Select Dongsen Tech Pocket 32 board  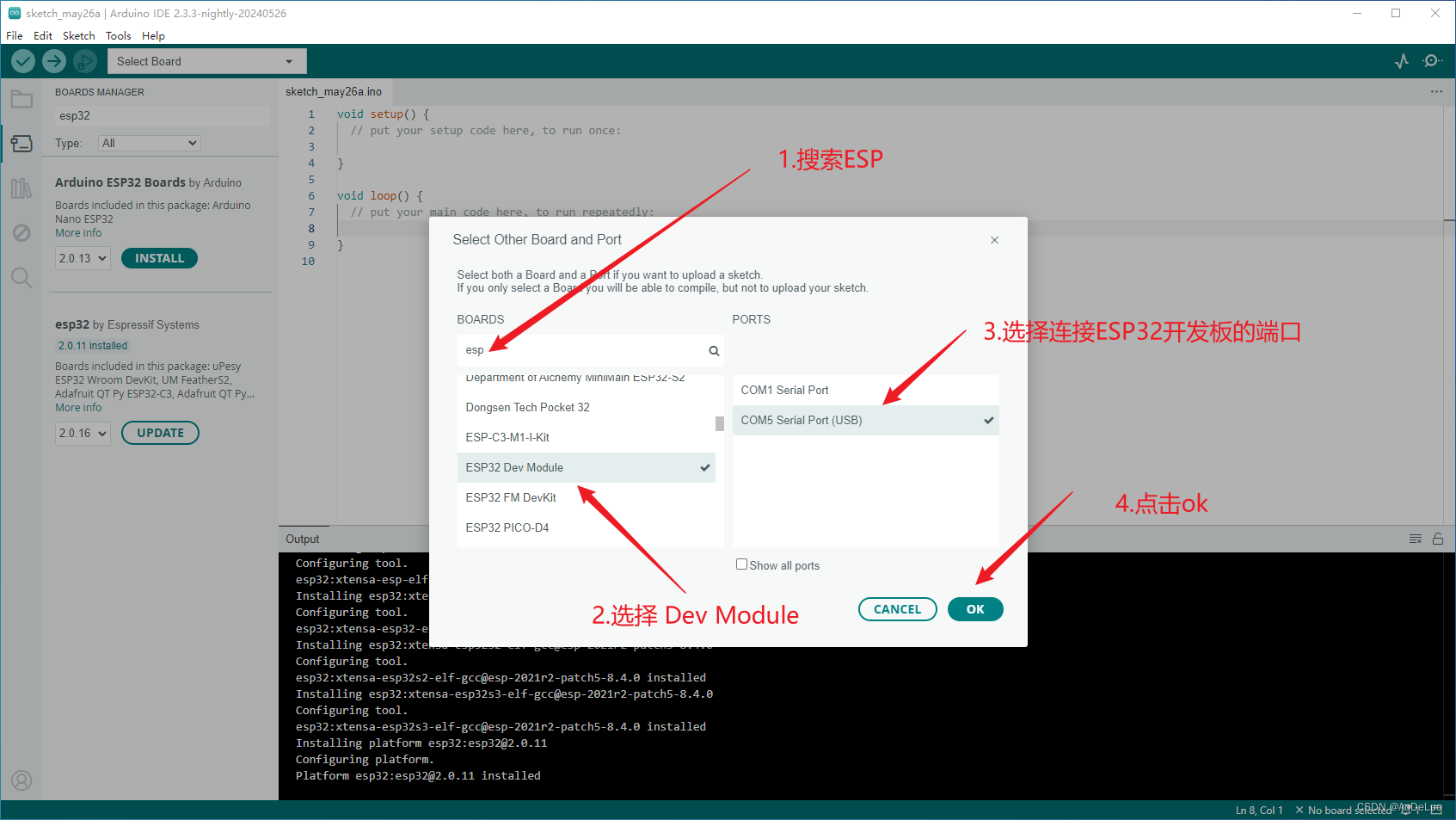(587, 407)
